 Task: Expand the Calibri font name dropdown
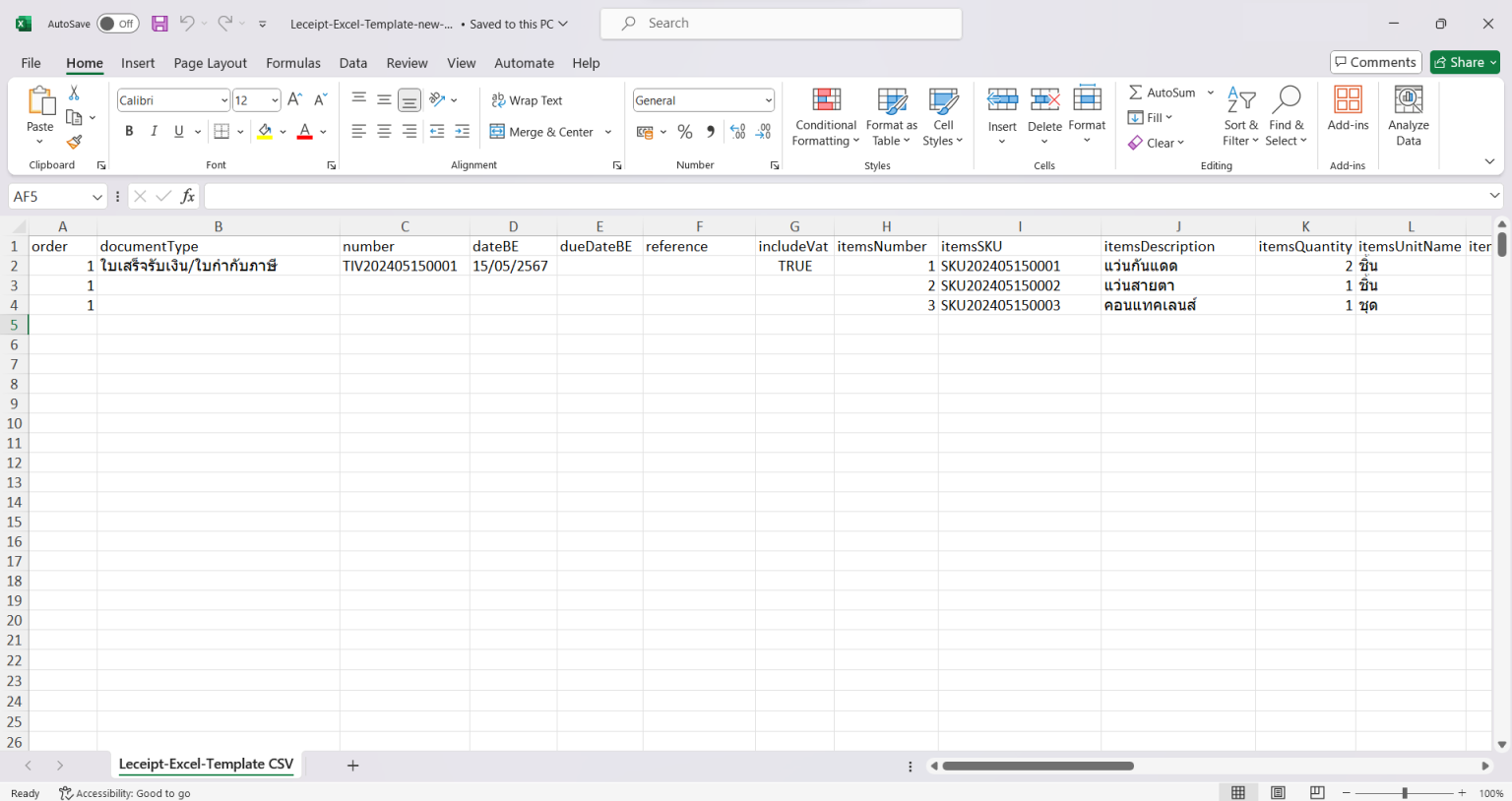[x=224, y=100]
